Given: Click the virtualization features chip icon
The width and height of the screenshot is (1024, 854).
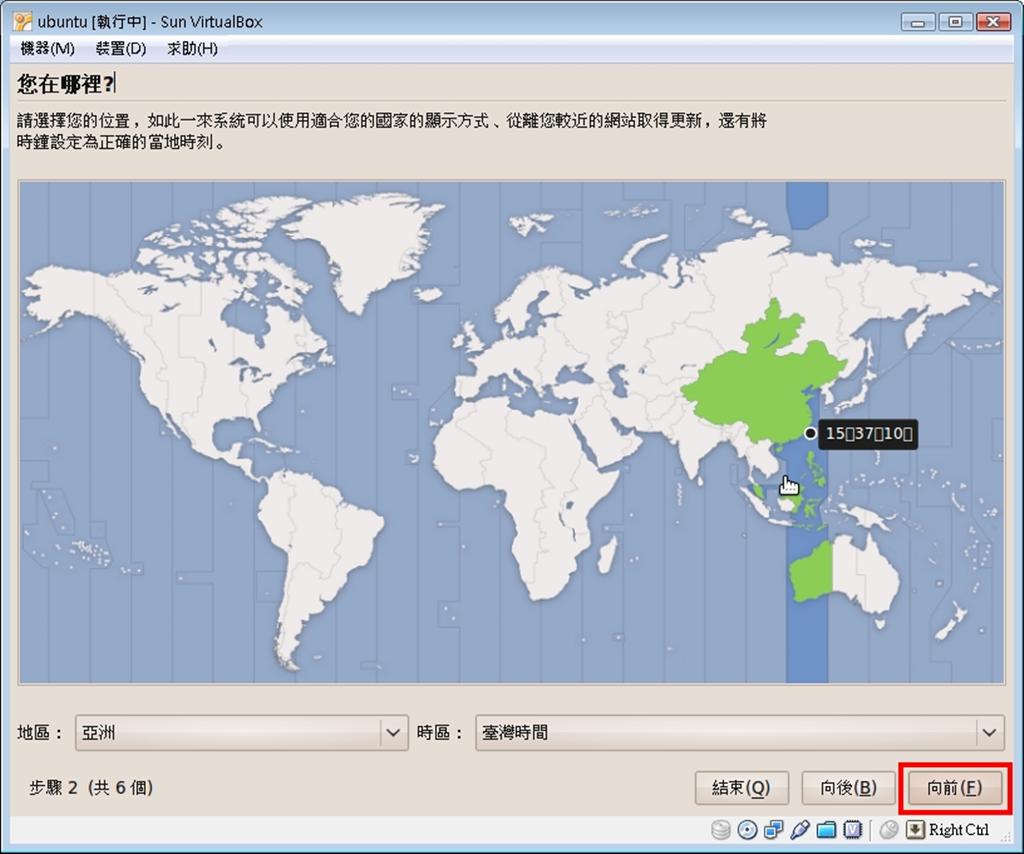Looking at the screenshot, I should [850, 830].
